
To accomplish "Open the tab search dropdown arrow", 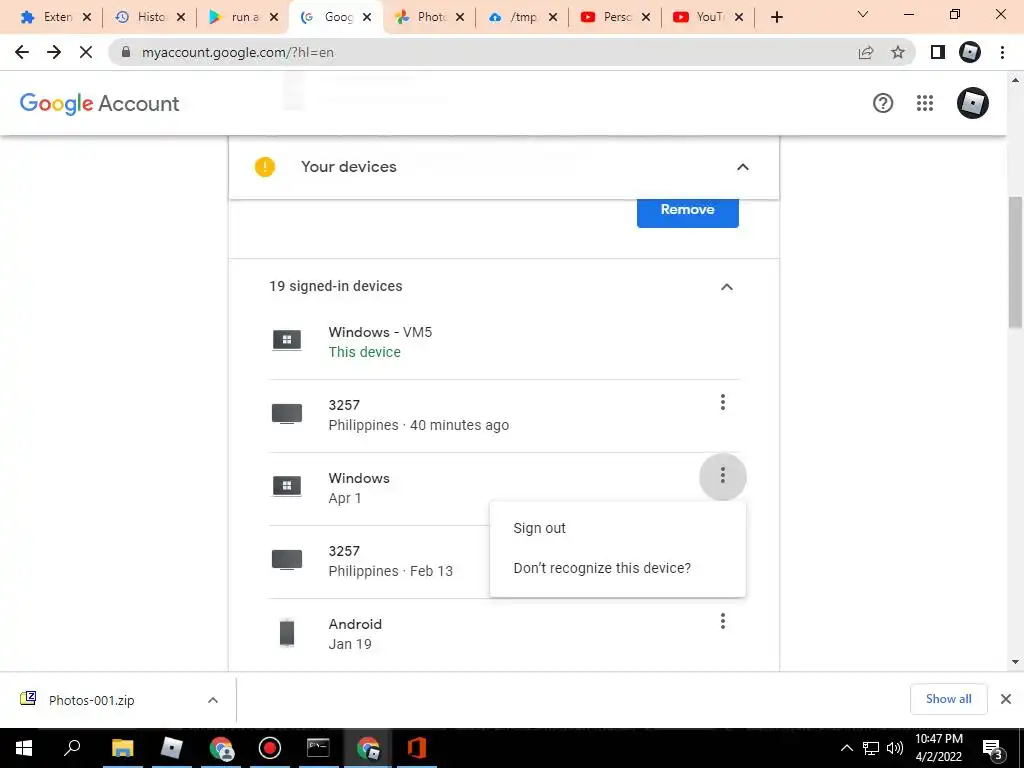I will 863,14.
